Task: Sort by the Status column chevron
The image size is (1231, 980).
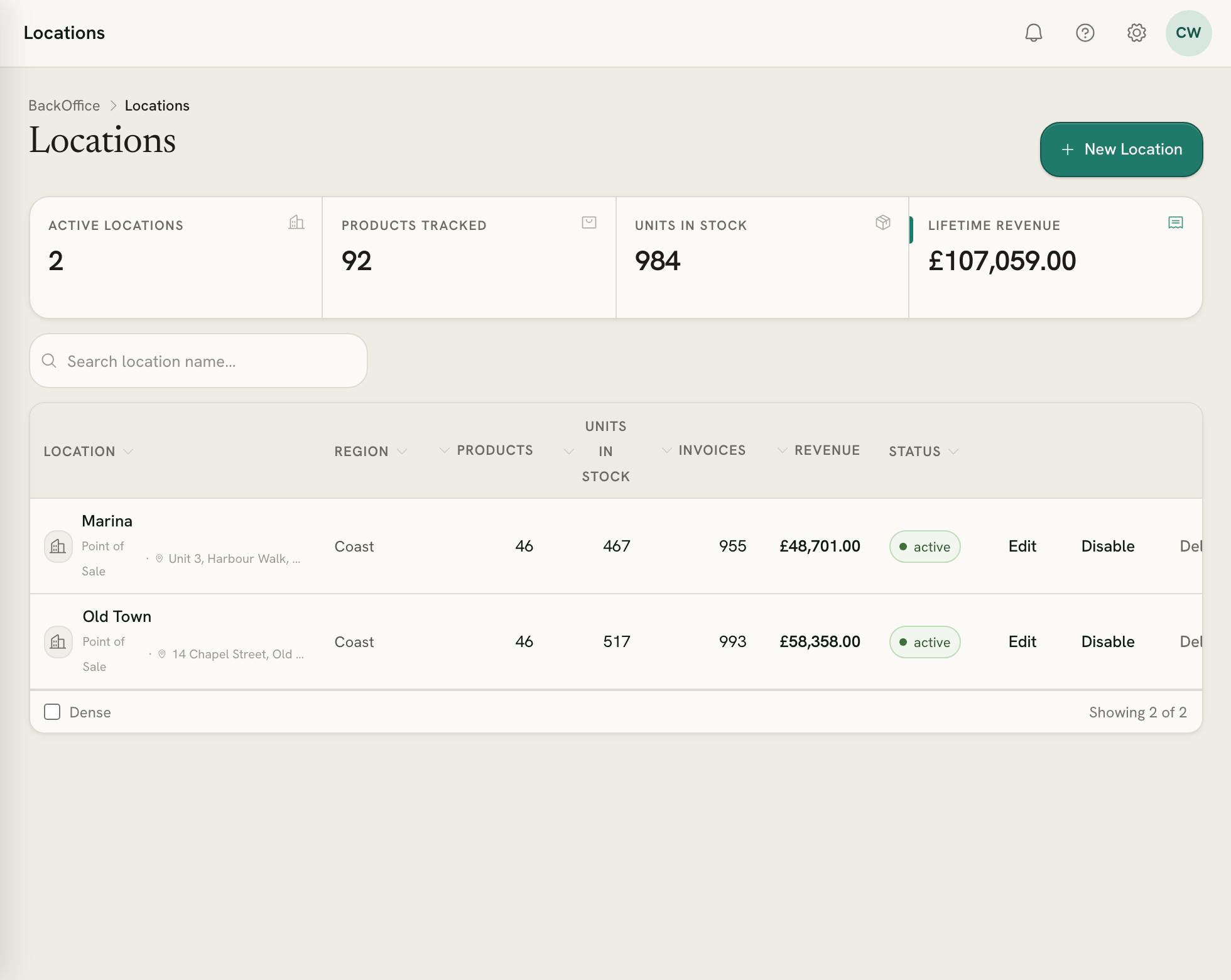Action: tap(954, 451)
